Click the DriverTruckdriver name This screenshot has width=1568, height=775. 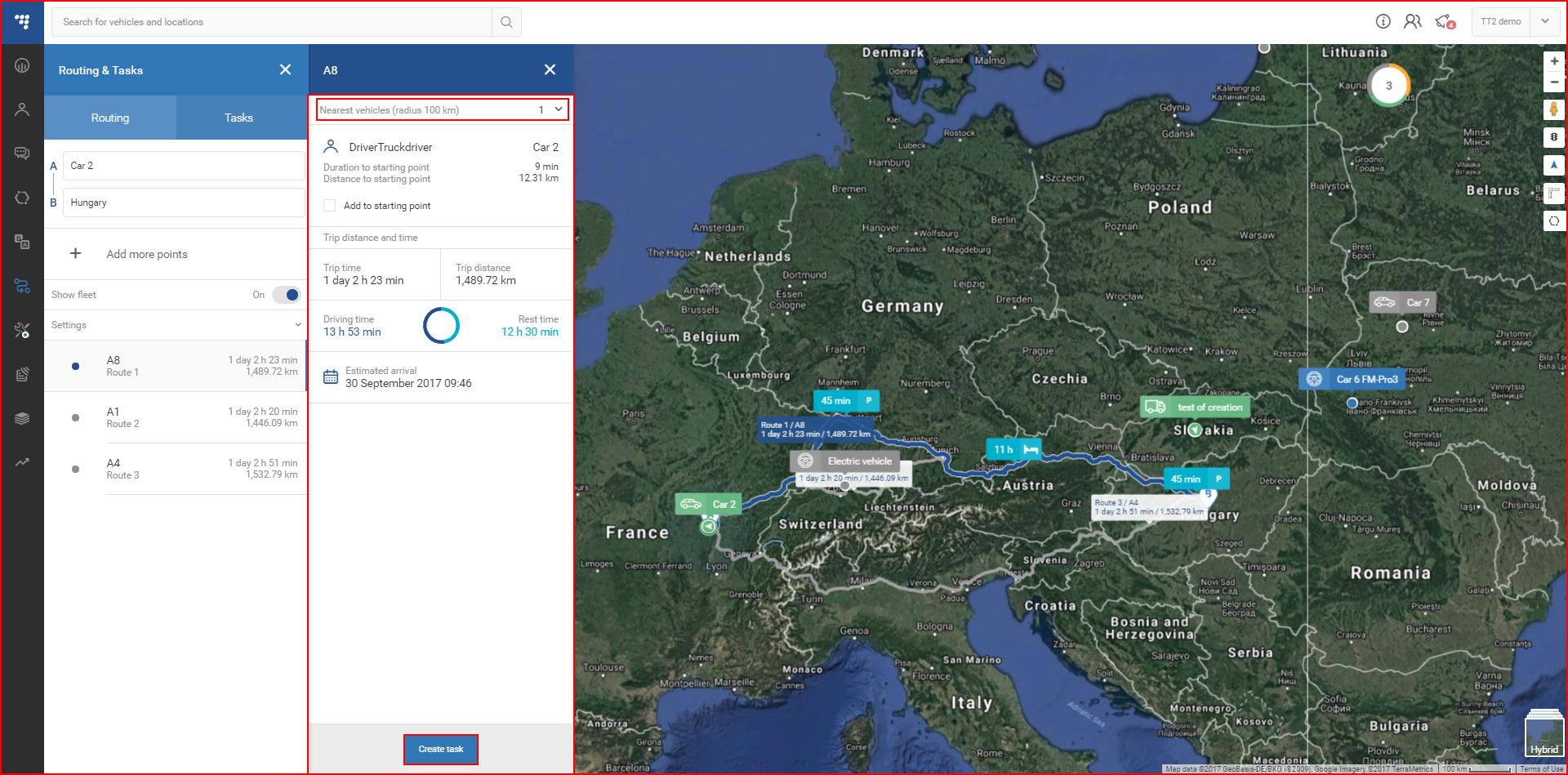[x=390, y=147]
